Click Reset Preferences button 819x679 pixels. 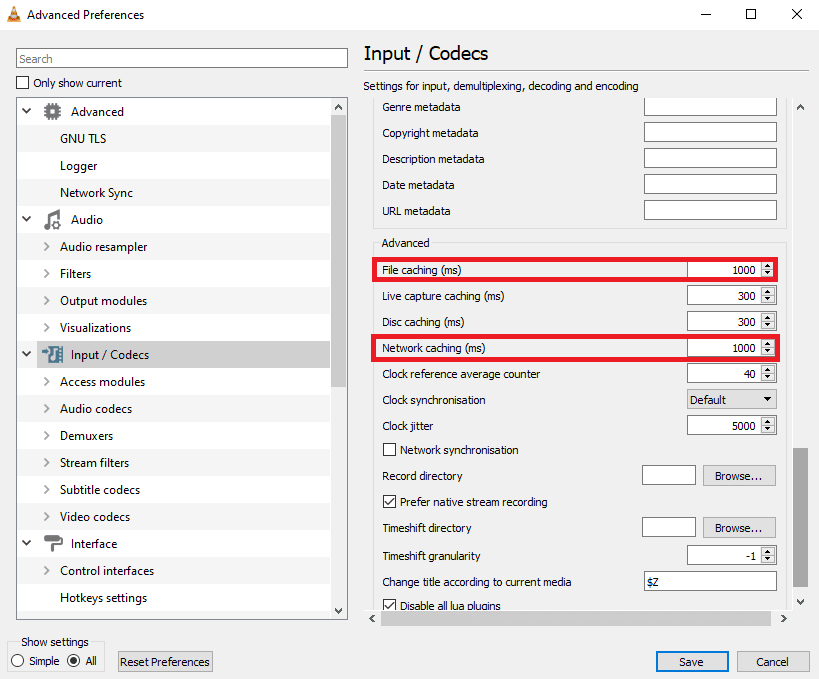(x=165, y=662)
